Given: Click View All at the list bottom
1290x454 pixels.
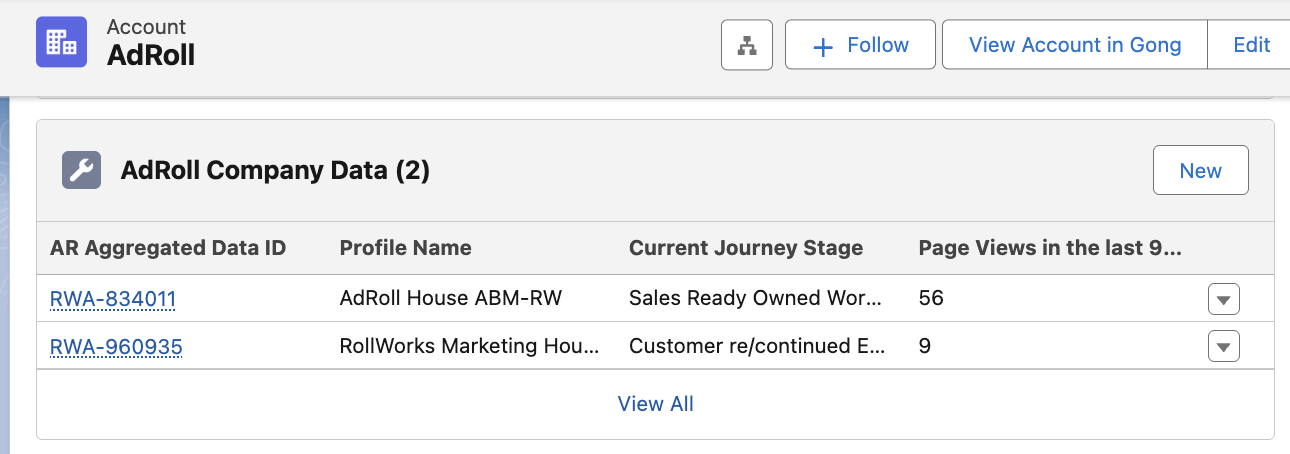Looking at the screenshot, I should 655,404.
